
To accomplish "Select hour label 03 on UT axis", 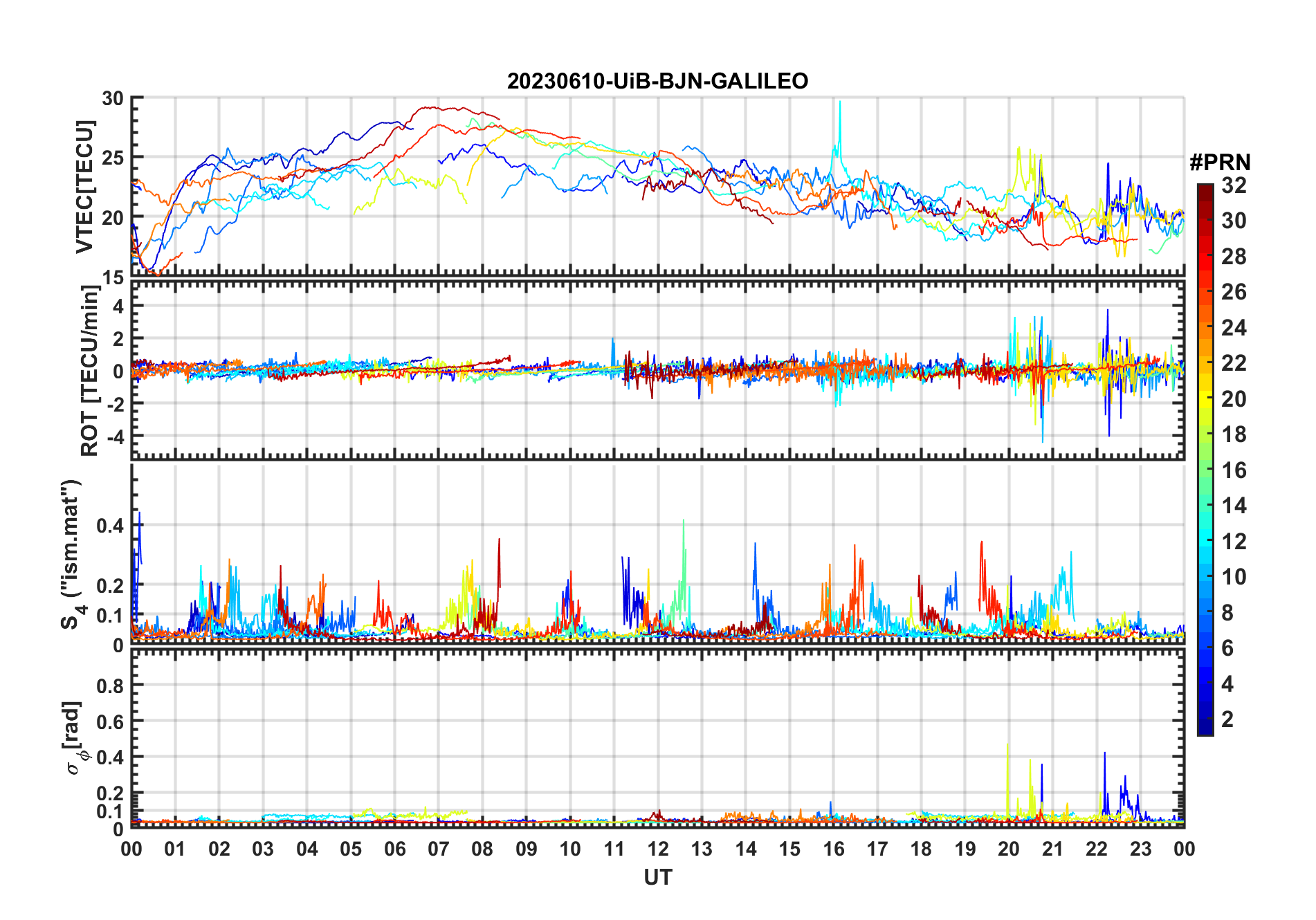I will tap(263, 849).
